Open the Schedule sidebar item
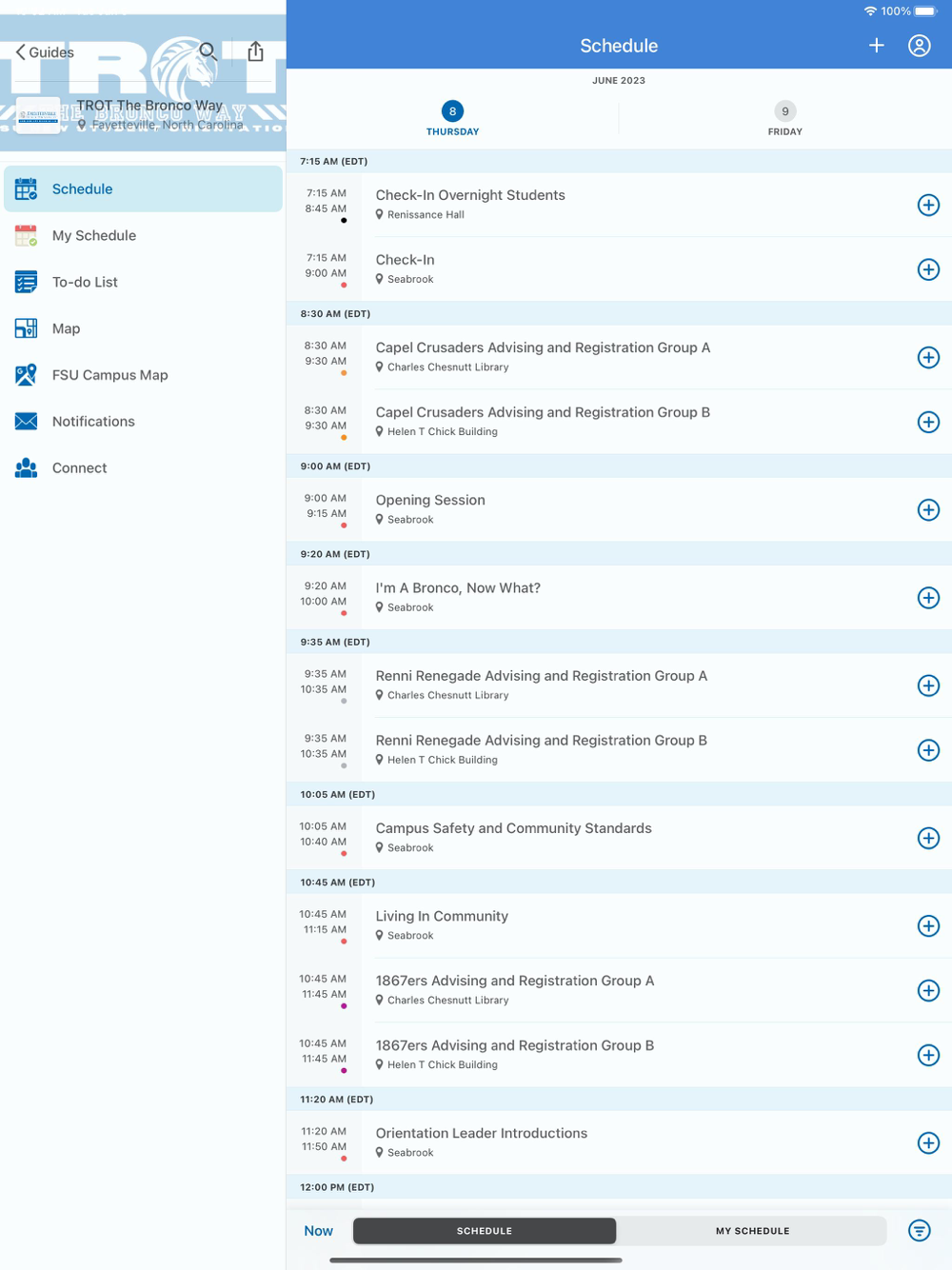Screen dimensions: 952x1270 pos(143,189)
